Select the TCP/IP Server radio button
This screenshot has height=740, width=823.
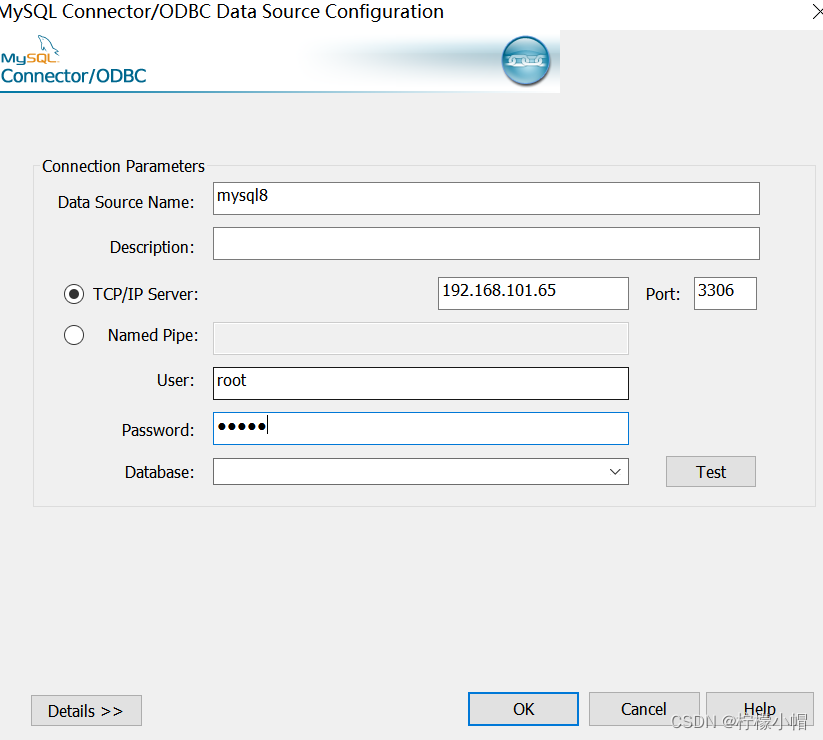74,294
